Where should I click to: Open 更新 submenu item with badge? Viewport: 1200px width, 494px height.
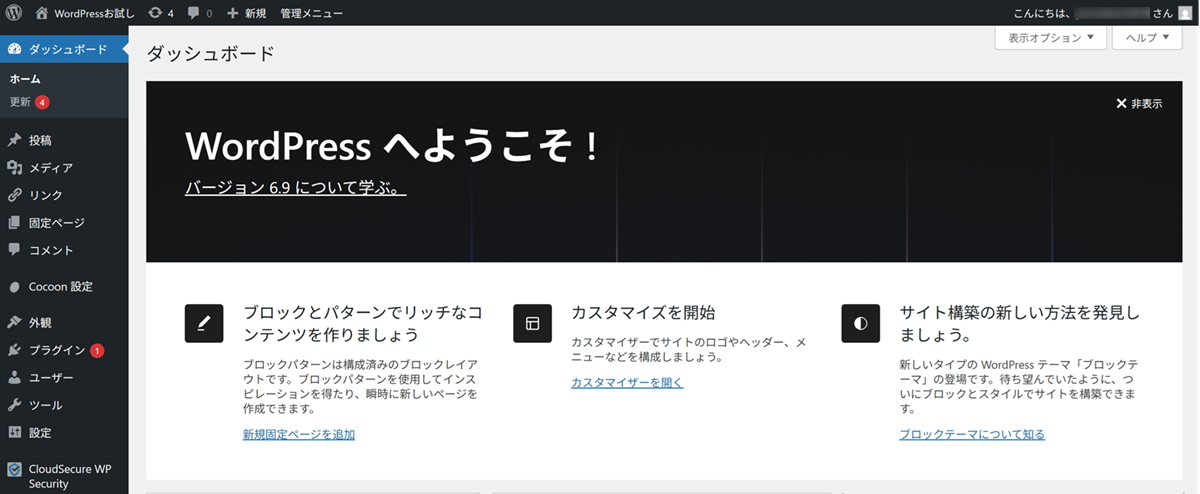[x=22, y=102]
